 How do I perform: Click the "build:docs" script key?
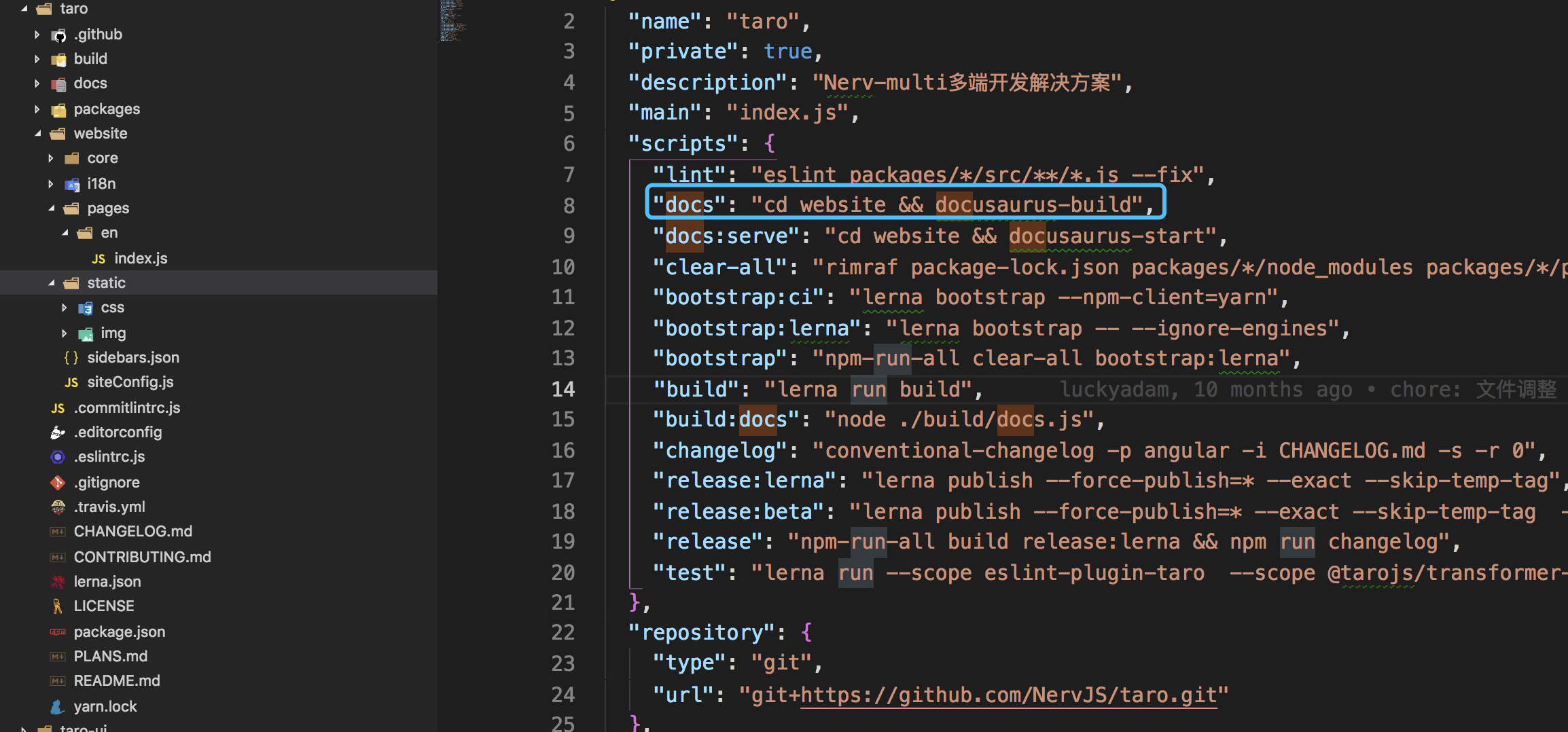pyautogui.click(x=726, y=420)
